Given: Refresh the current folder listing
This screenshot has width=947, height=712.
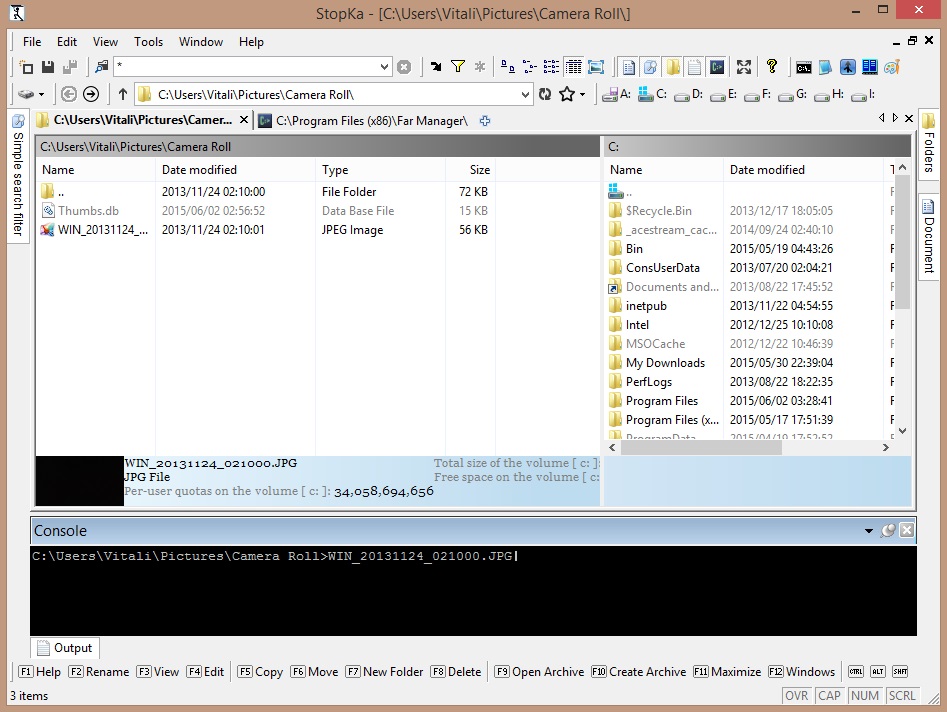Looking at the screenshot, I should pyautogui.click(x=545, y=94).
